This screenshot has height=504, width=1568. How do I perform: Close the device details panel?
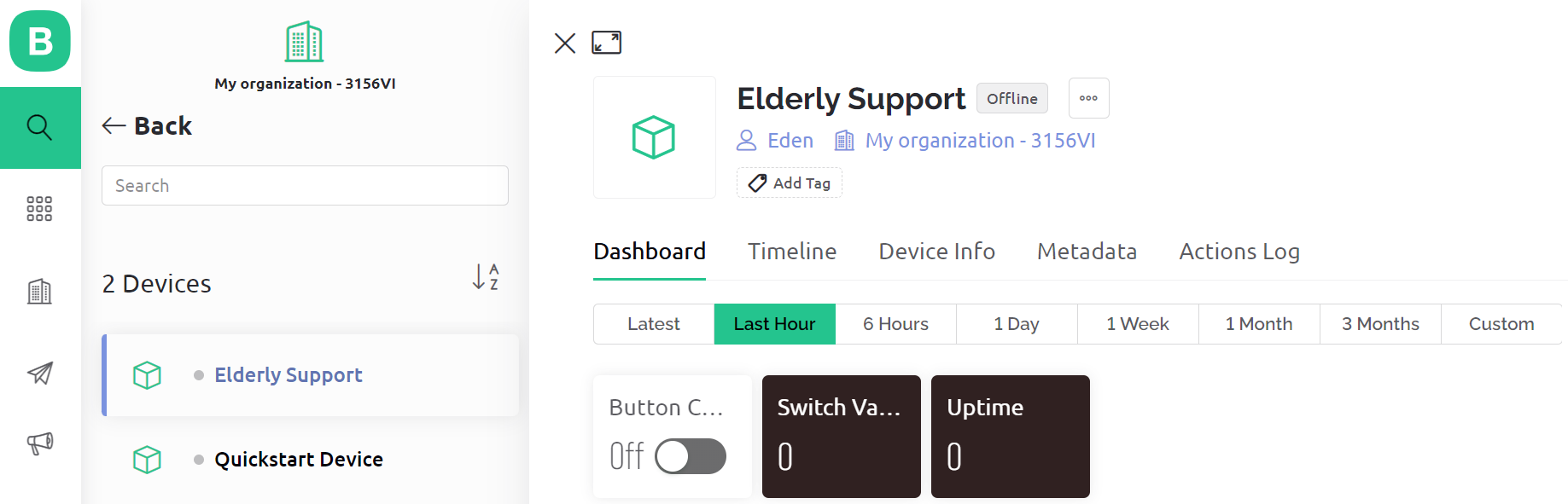565,43
